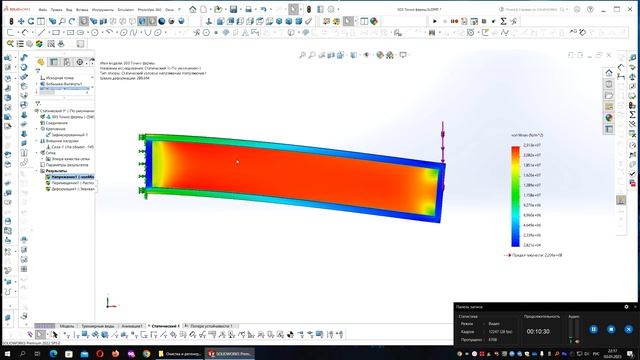Launch Google Chrome from the taskbar

(x=147, y=353)
